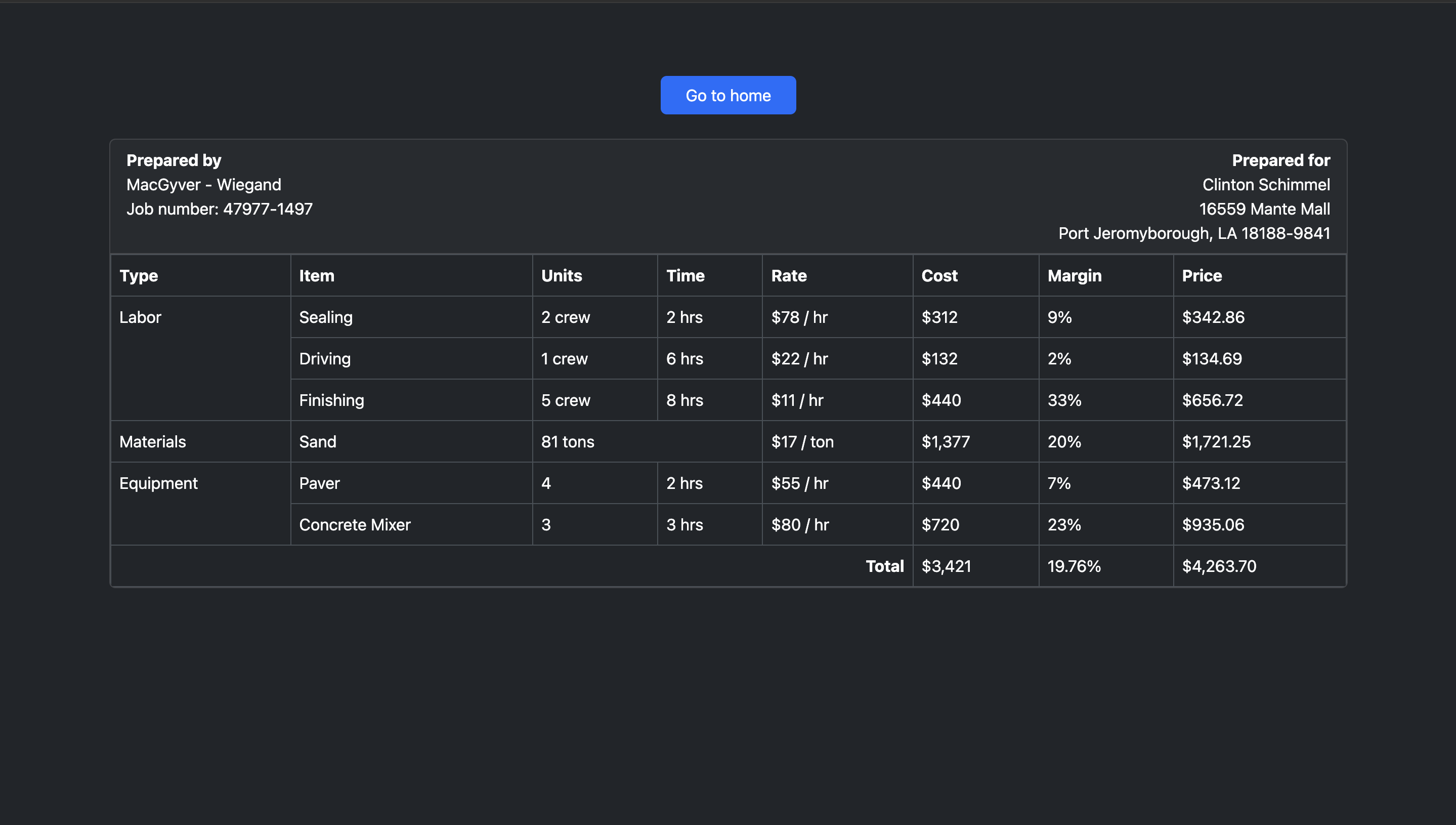Click the '$55 / hr' rate cell
This screenshot has height=825, width=1456.
point(838,483)
